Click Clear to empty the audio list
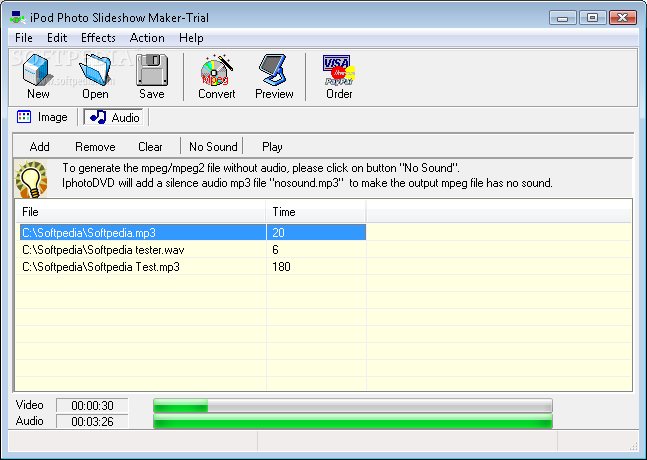The height and width of the screenshot is (460, 647). 150,147
